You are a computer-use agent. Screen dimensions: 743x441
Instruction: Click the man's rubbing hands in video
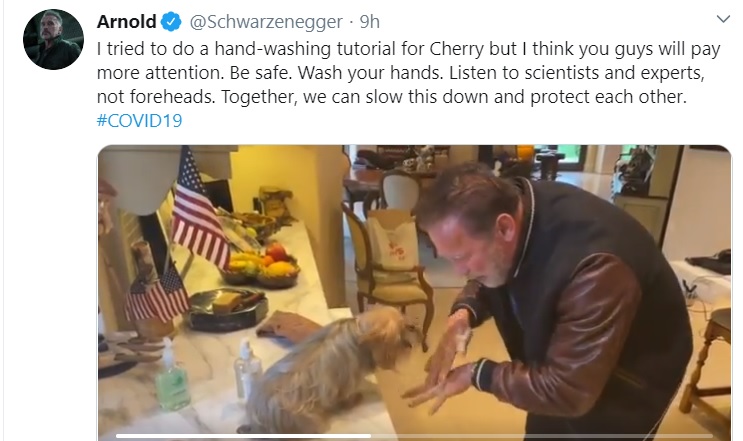tap(438, 367)
